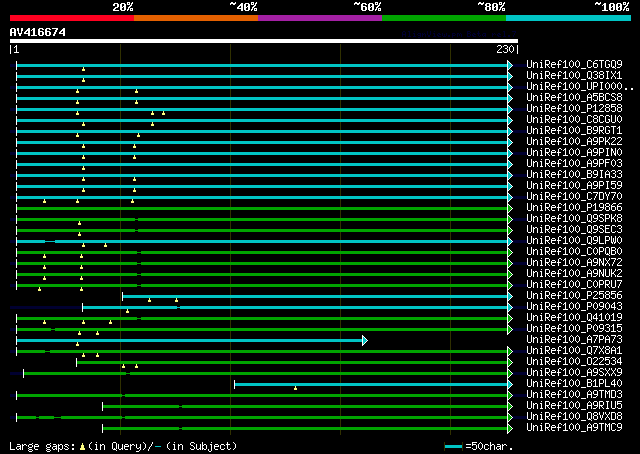Click the gap marker triangle on B1PL40 bar

point(295,388)
